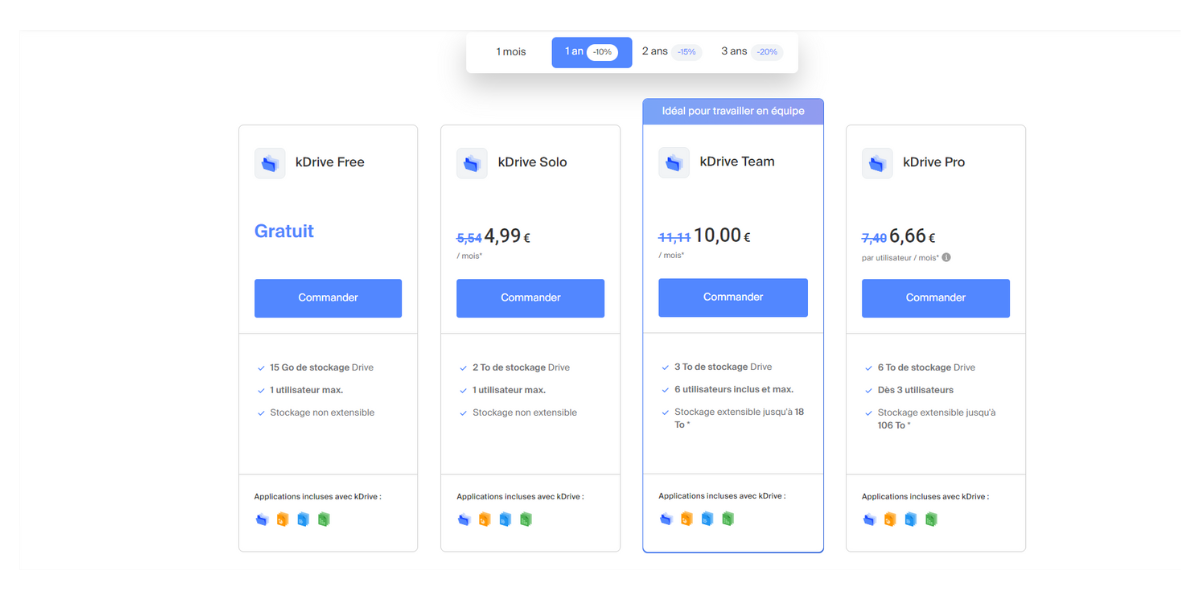Click the blue document app icon in kDrive Team

click(707, 519)
